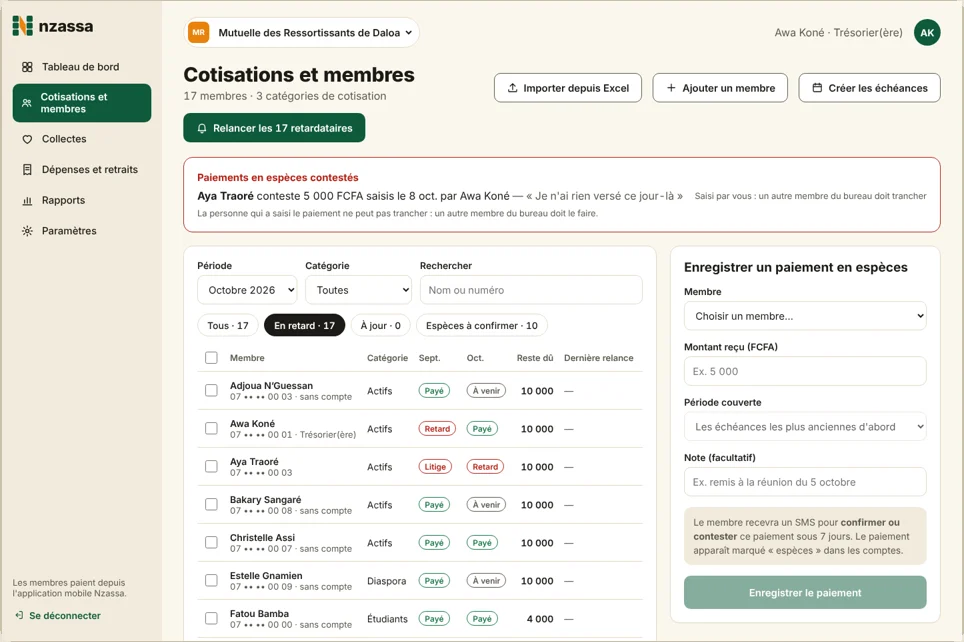Expand the Catégorie dropdown set to Toutes
964x642 pixels.
(x=358, y=290)
